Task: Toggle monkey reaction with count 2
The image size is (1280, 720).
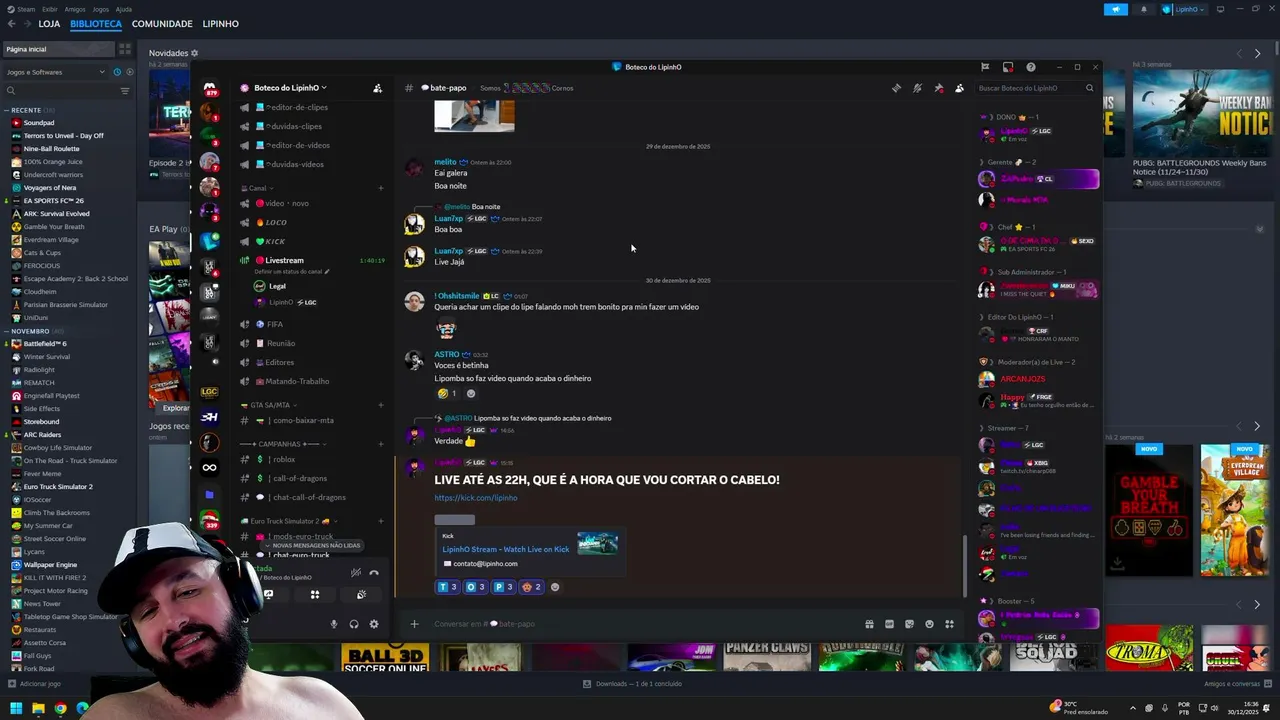Action: point(531,587)
